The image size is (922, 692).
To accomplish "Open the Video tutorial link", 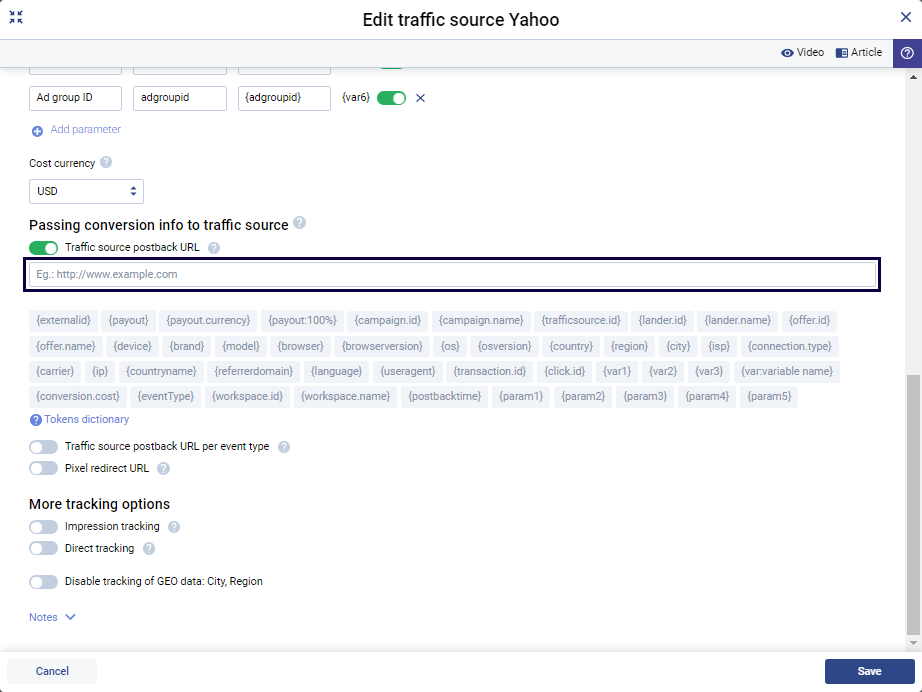I will pos(803,52).
